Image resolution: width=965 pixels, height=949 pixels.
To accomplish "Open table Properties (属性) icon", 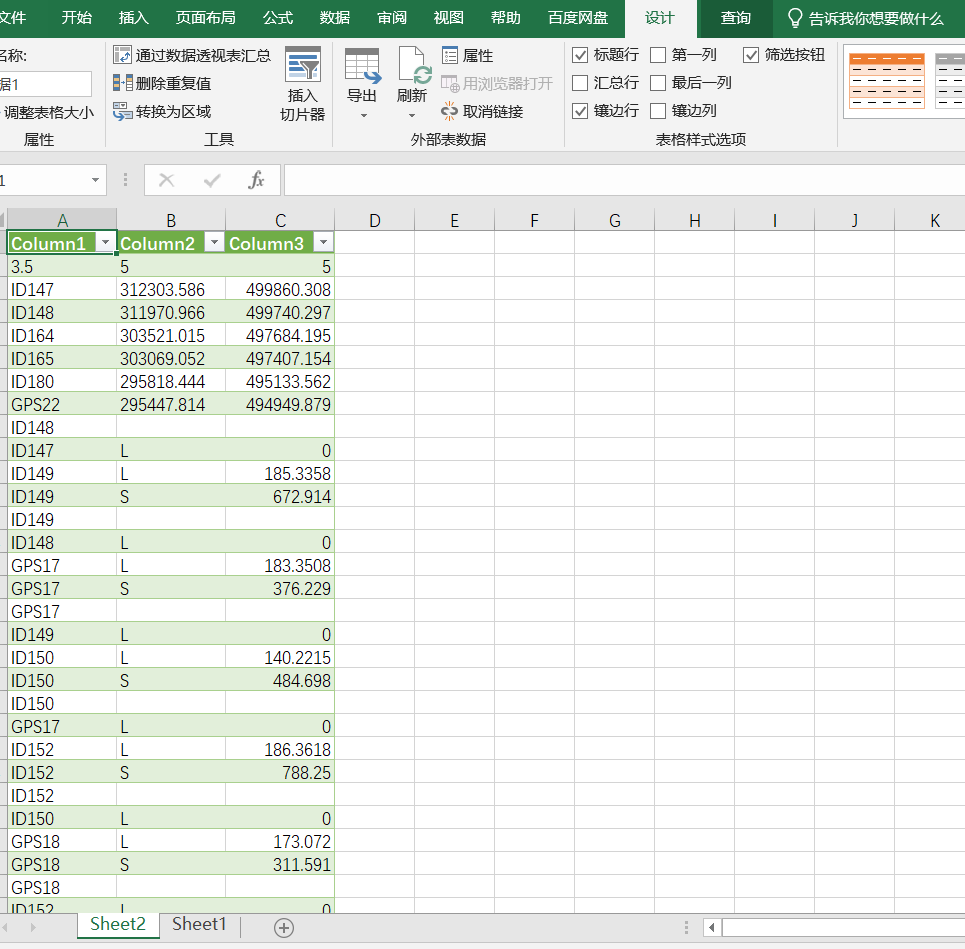I will pos(450,55).
